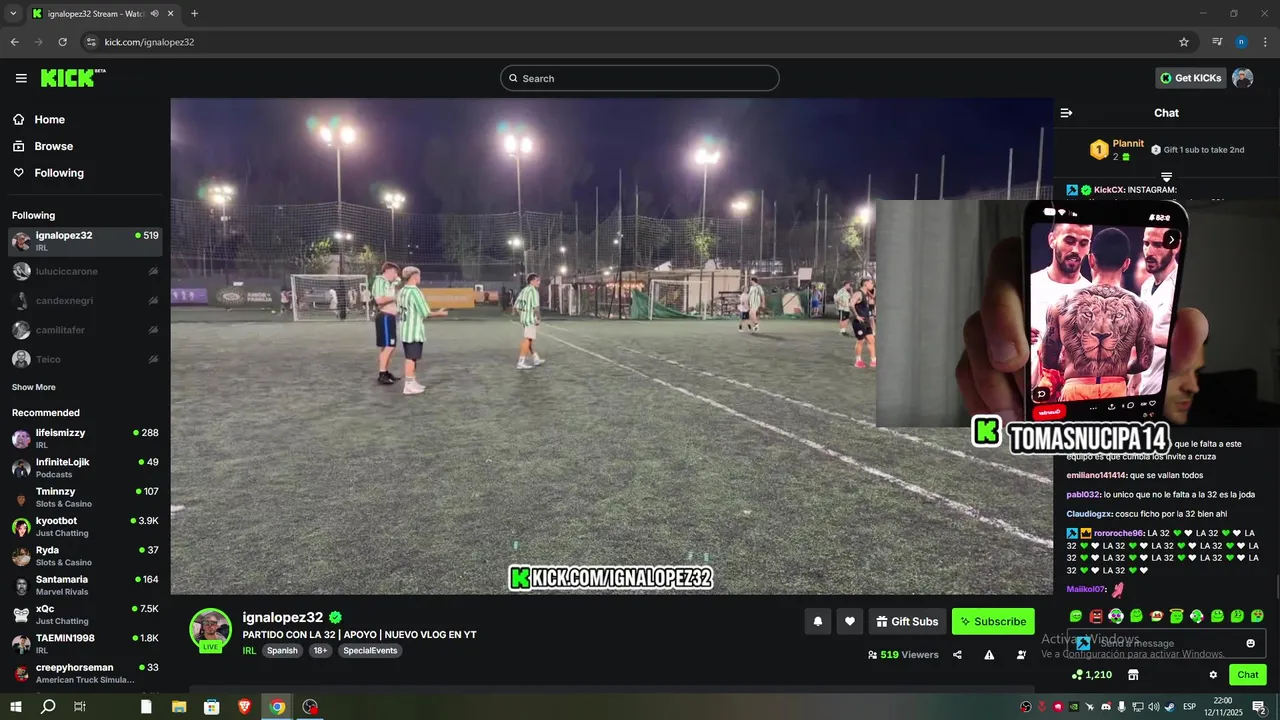This screenshot has width=1280, height=720.
Task: Mute the tab audio icon
Action: (x=154, y=13)
